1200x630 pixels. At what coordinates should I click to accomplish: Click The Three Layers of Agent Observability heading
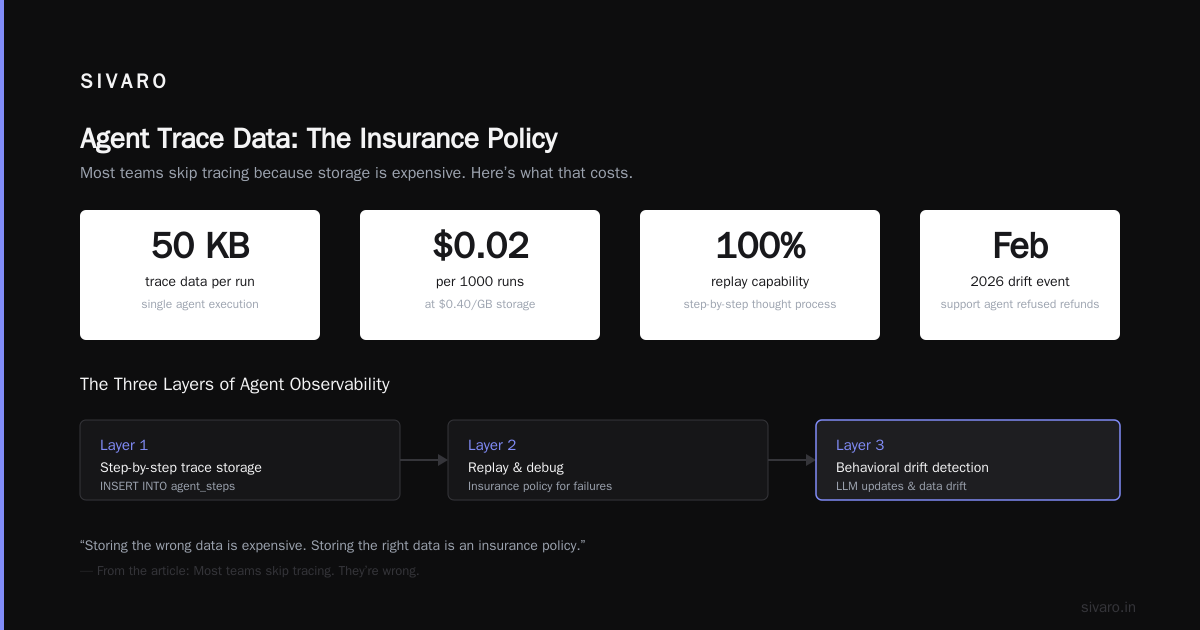[x=235, y=384]
